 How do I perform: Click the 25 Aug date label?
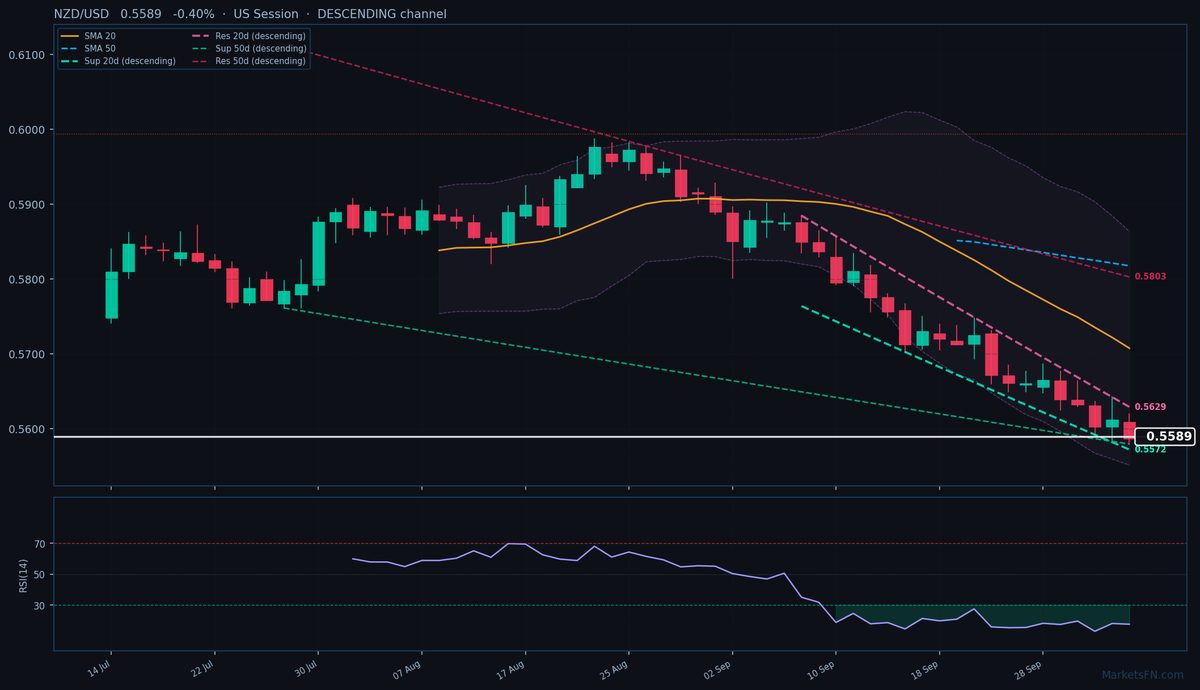click(x=615, y=669)
